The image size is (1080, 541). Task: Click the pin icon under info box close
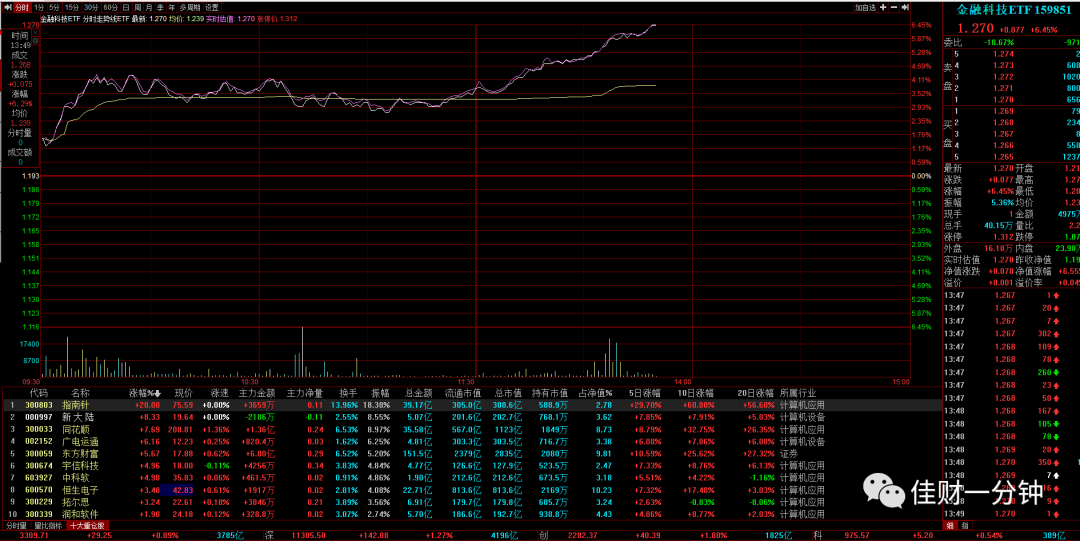(x=35, y=41)
